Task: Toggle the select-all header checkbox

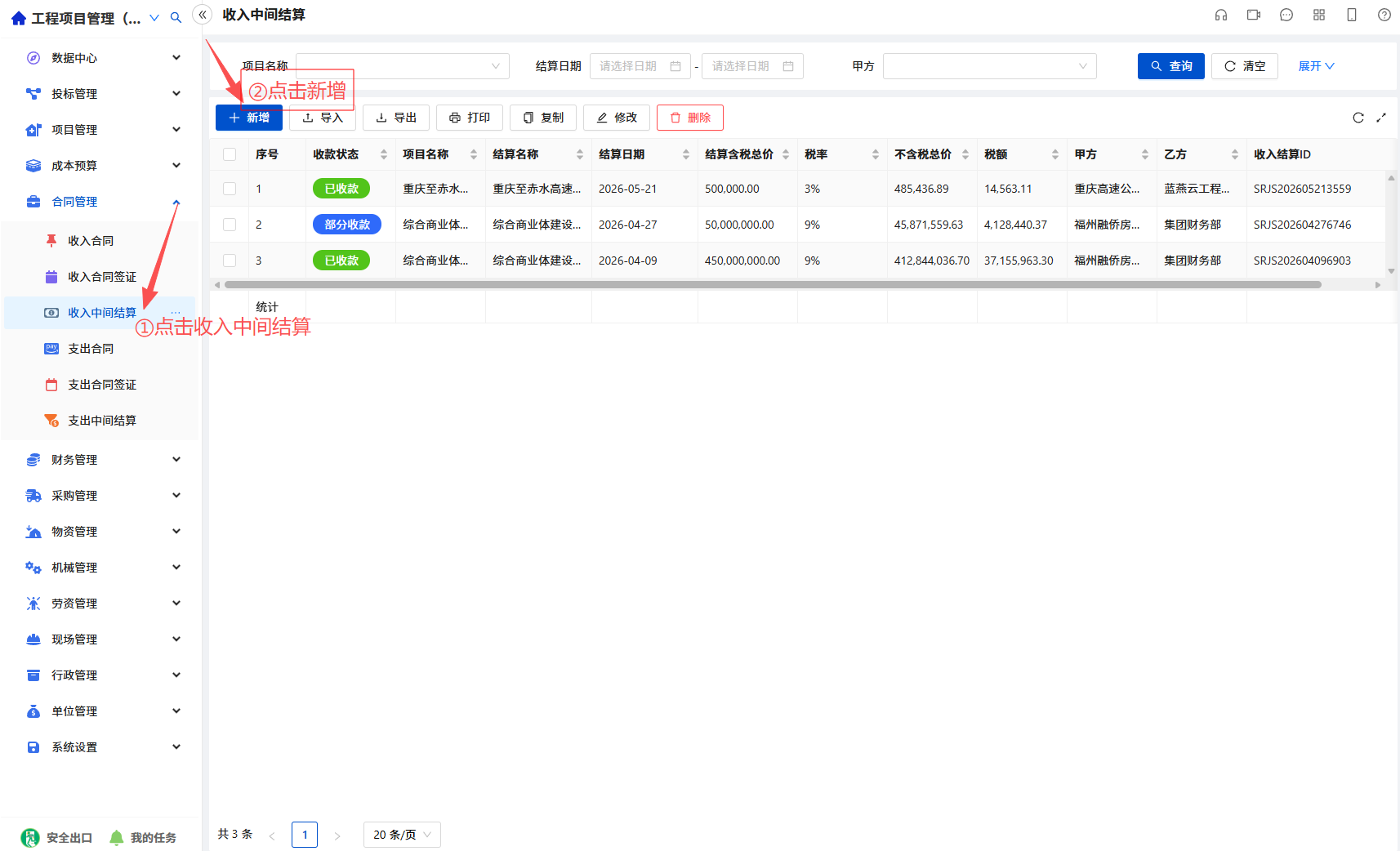Action: coord(230,154)
